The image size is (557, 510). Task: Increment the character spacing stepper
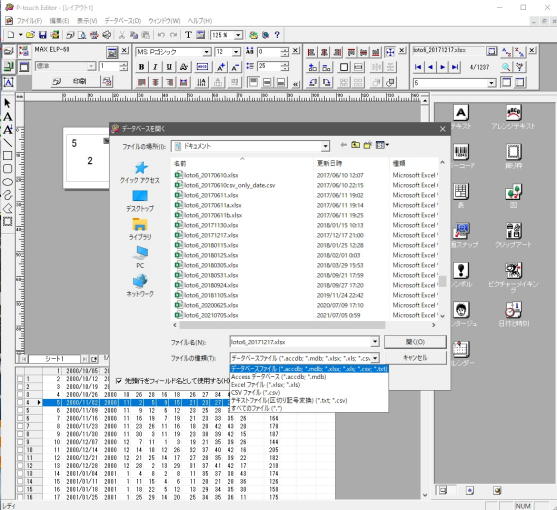285,50
